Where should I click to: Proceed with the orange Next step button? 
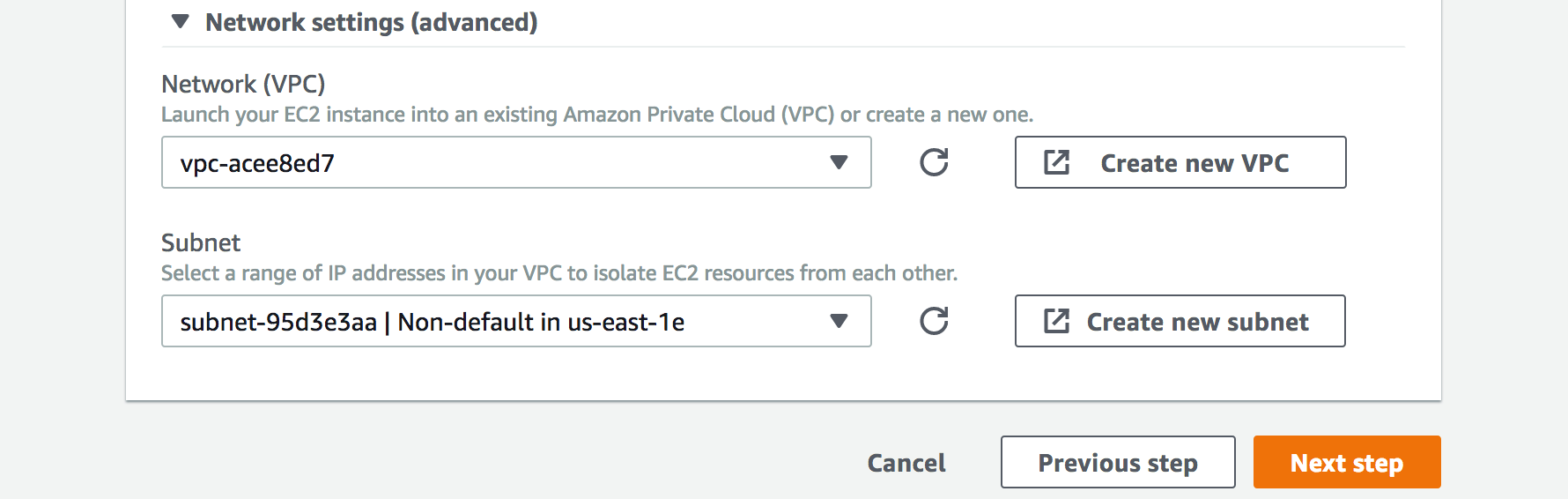(1346, 463)
